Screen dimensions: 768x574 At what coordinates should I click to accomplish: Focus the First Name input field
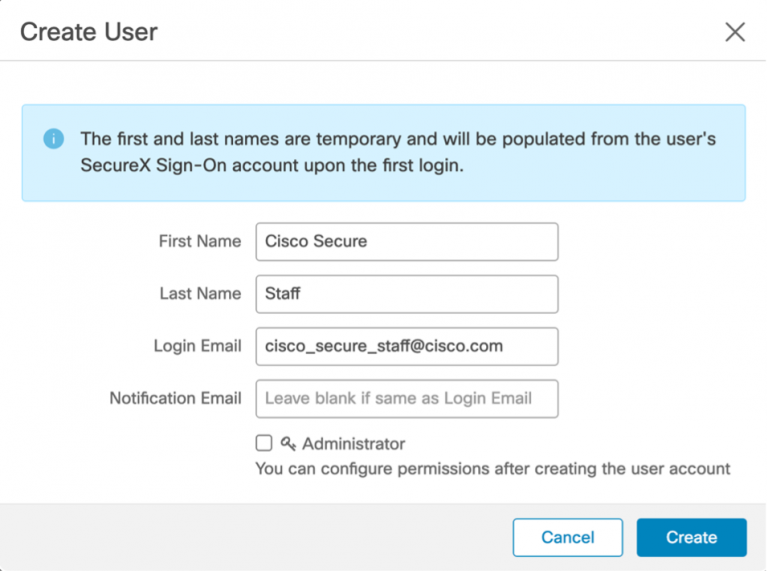click(x=406, y=242)
